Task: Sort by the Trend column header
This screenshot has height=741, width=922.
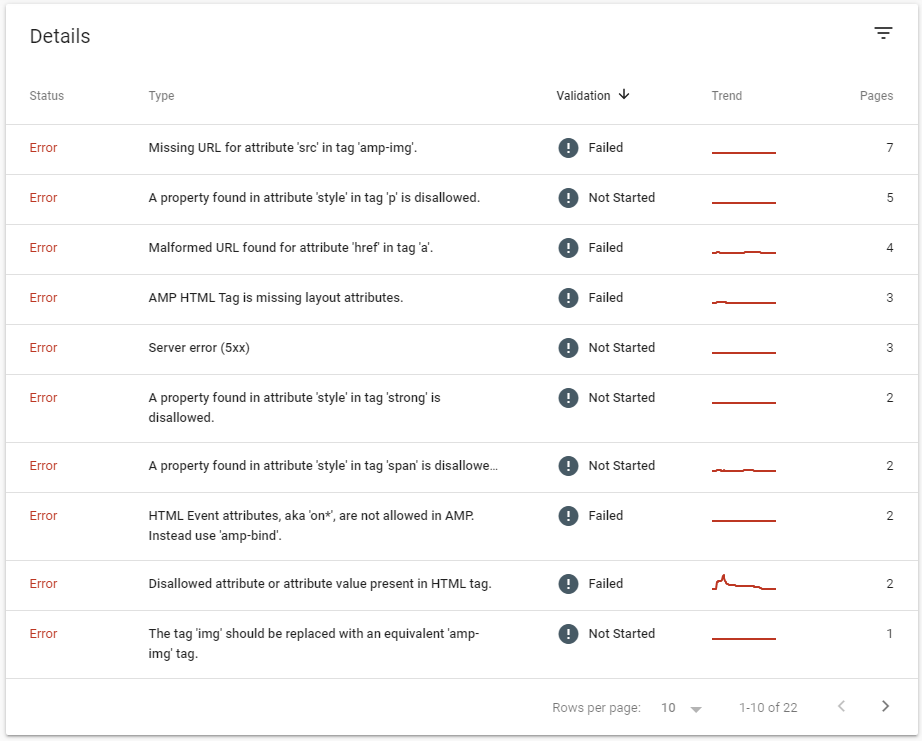Action: [727, 96]
